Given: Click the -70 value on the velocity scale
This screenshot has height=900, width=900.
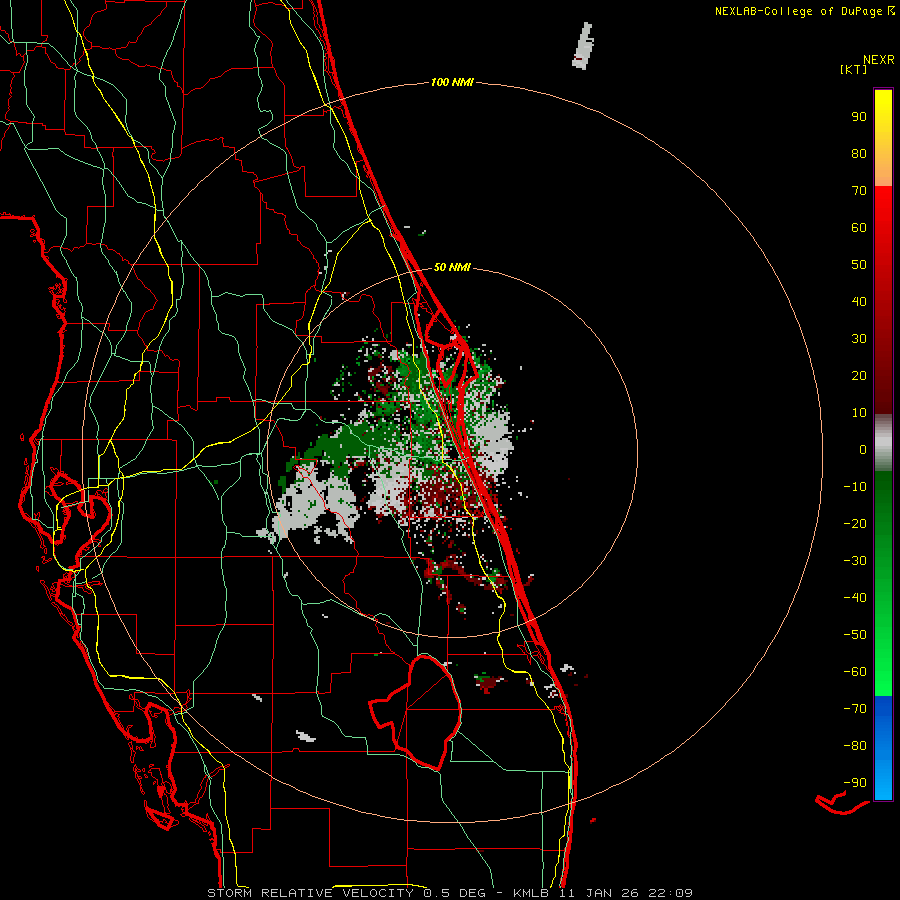Looking at the screenshot, I should pyautogui.click(x=855, y=709).
